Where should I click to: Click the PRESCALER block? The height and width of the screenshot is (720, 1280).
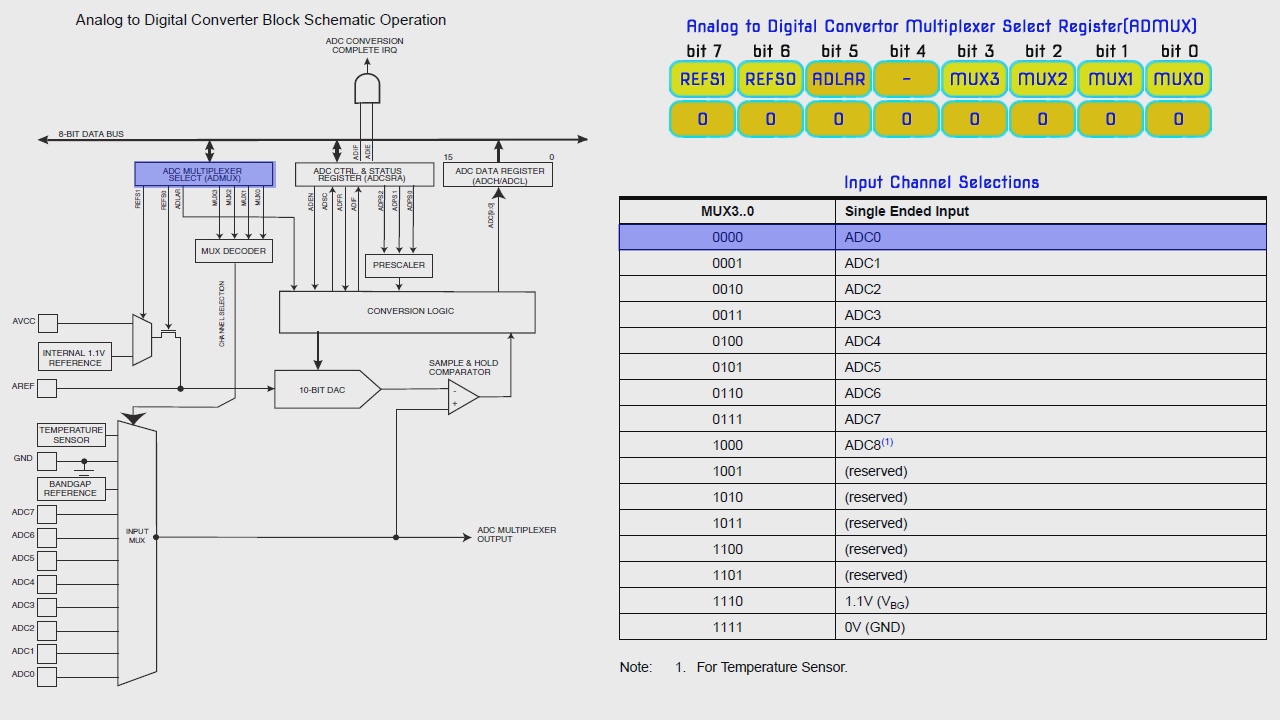pos(399,265)
